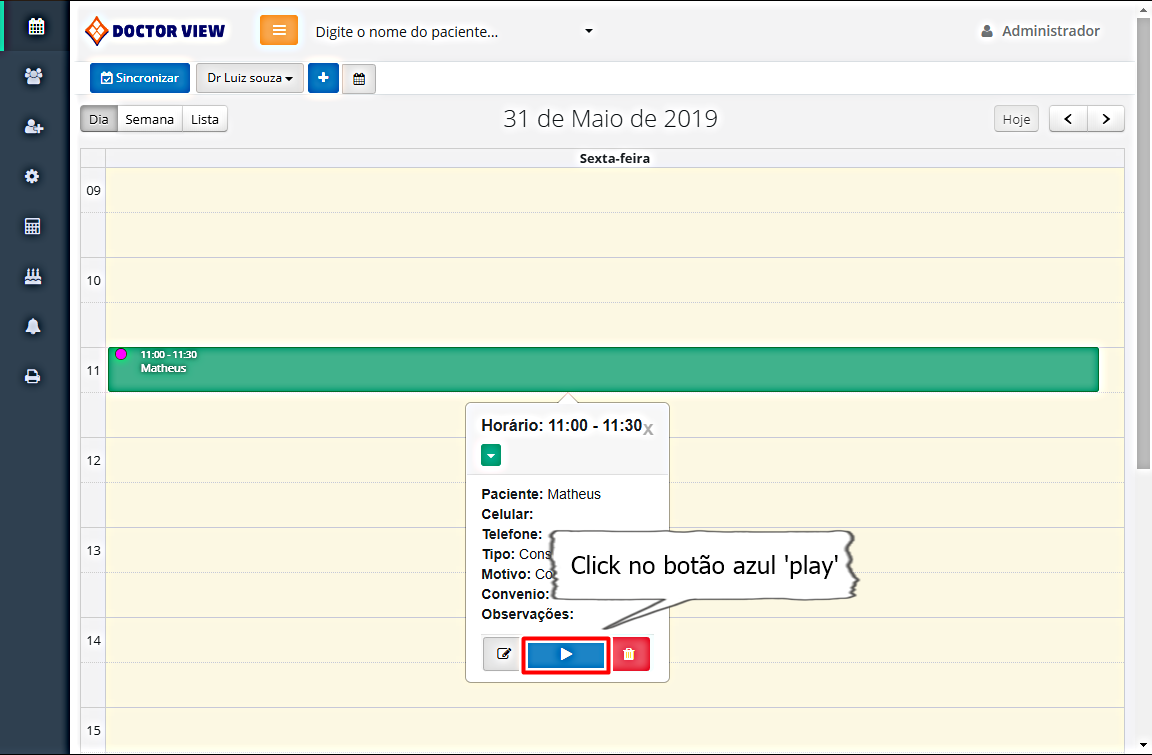Switch to Lista view

pyautogui.click(x=205, y=119)
